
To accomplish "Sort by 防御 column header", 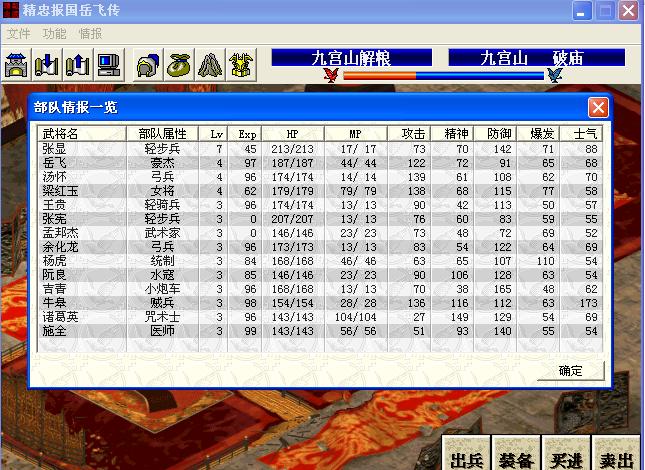I will coord(495,134).
